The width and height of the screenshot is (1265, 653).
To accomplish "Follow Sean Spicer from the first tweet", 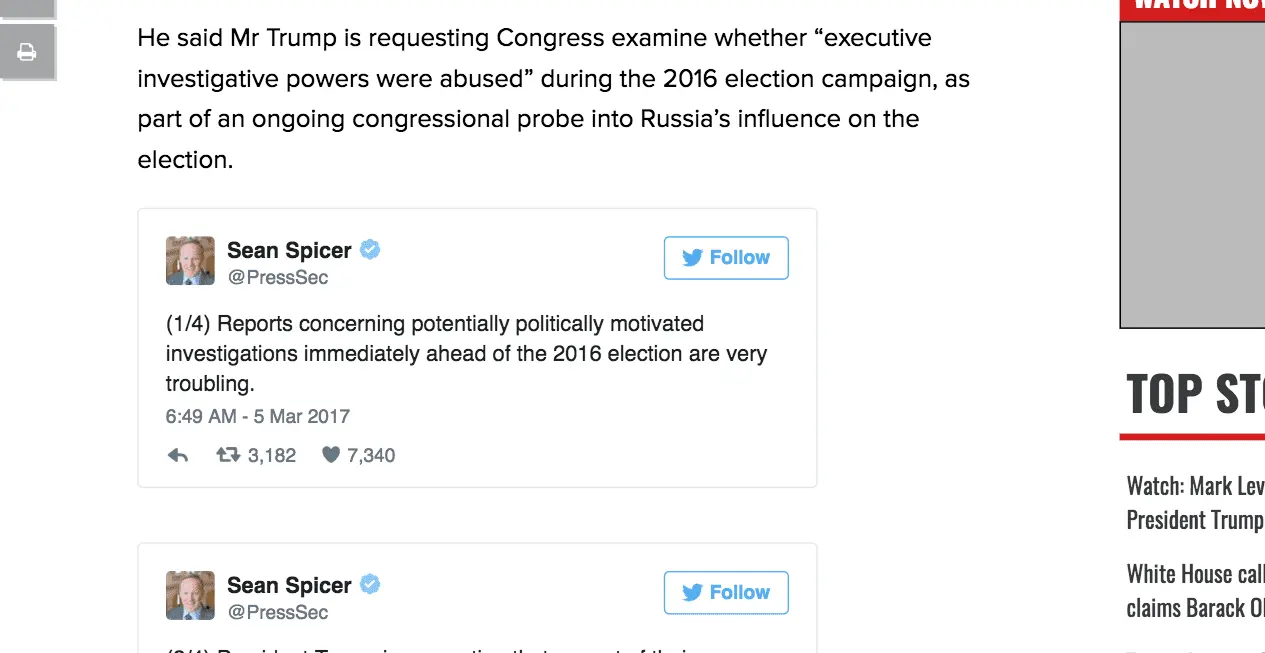I will (x=726, y=258).
